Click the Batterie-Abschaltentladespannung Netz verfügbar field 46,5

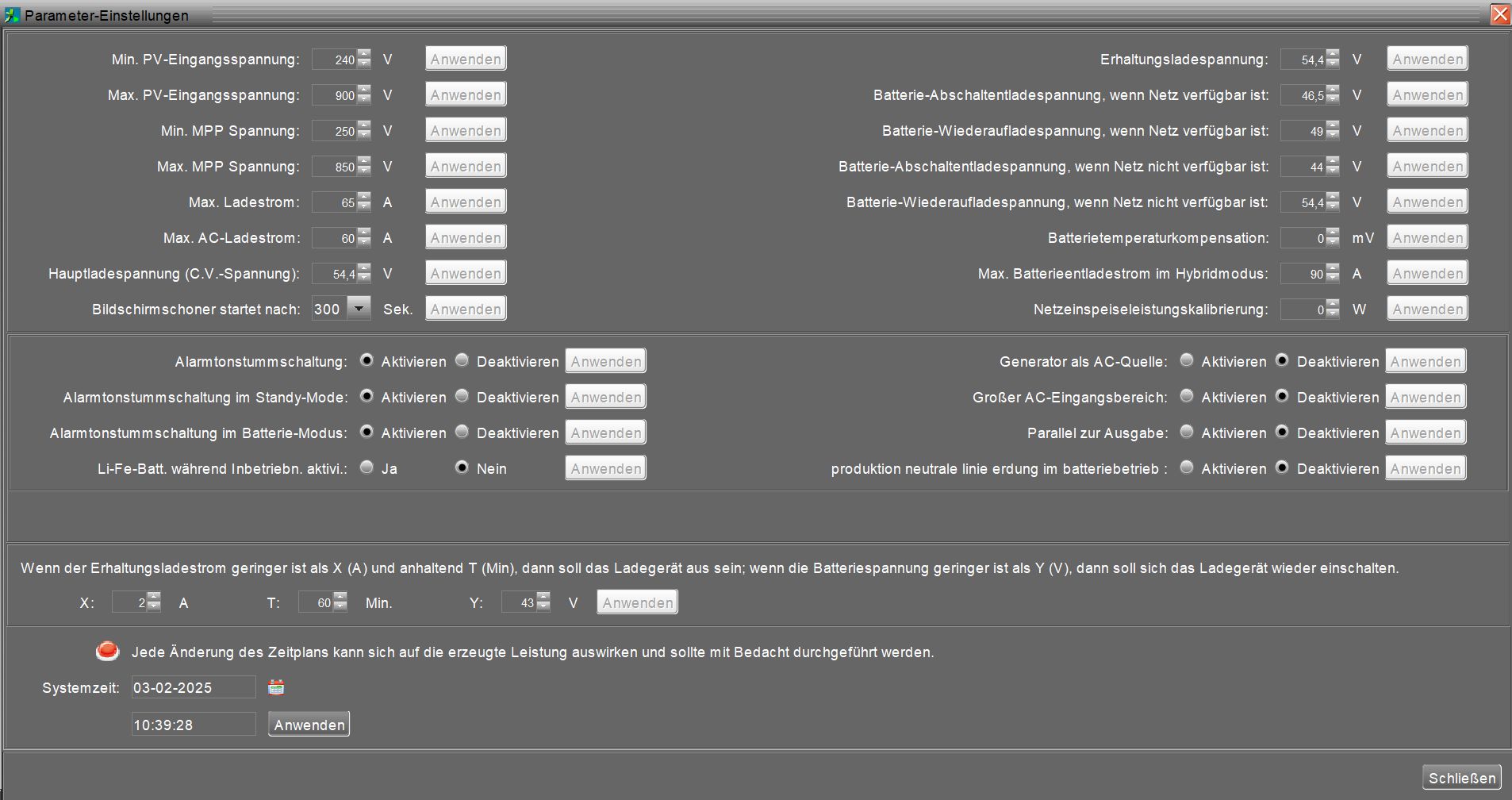pyautogui.click(x=1303, y=95)
